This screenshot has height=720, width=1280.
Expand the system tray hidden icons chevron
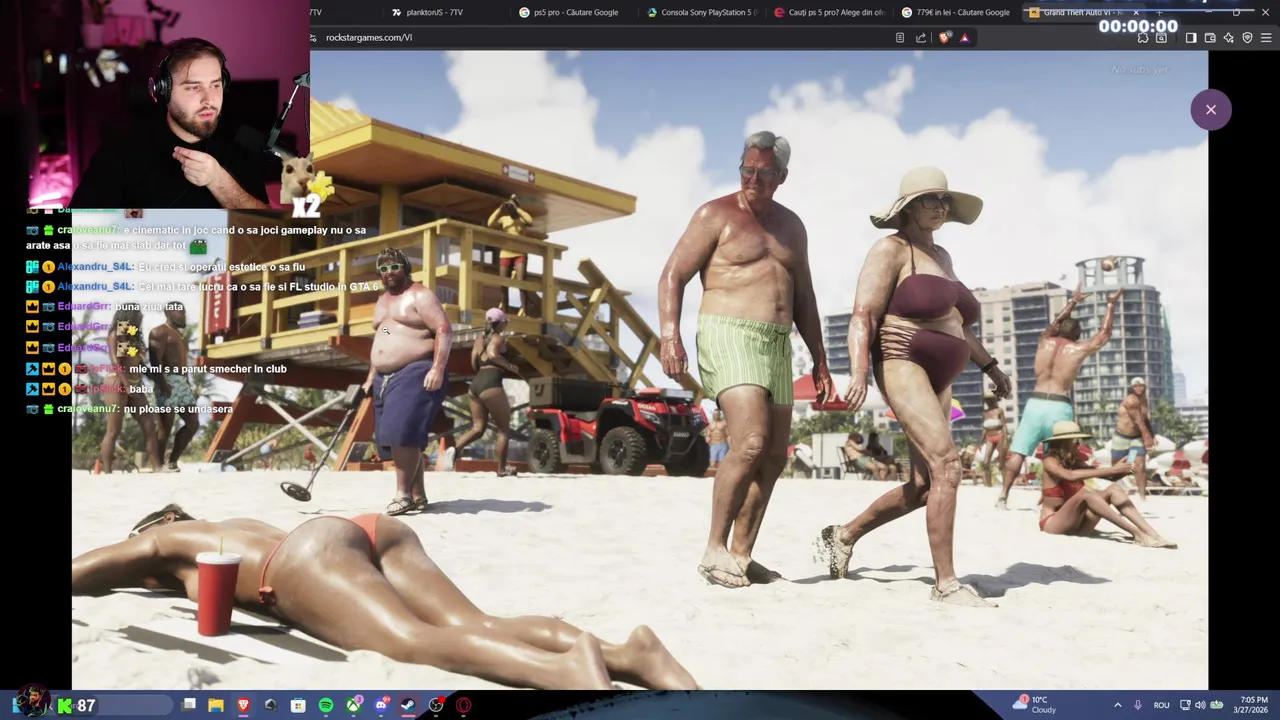coord(1117,705)
